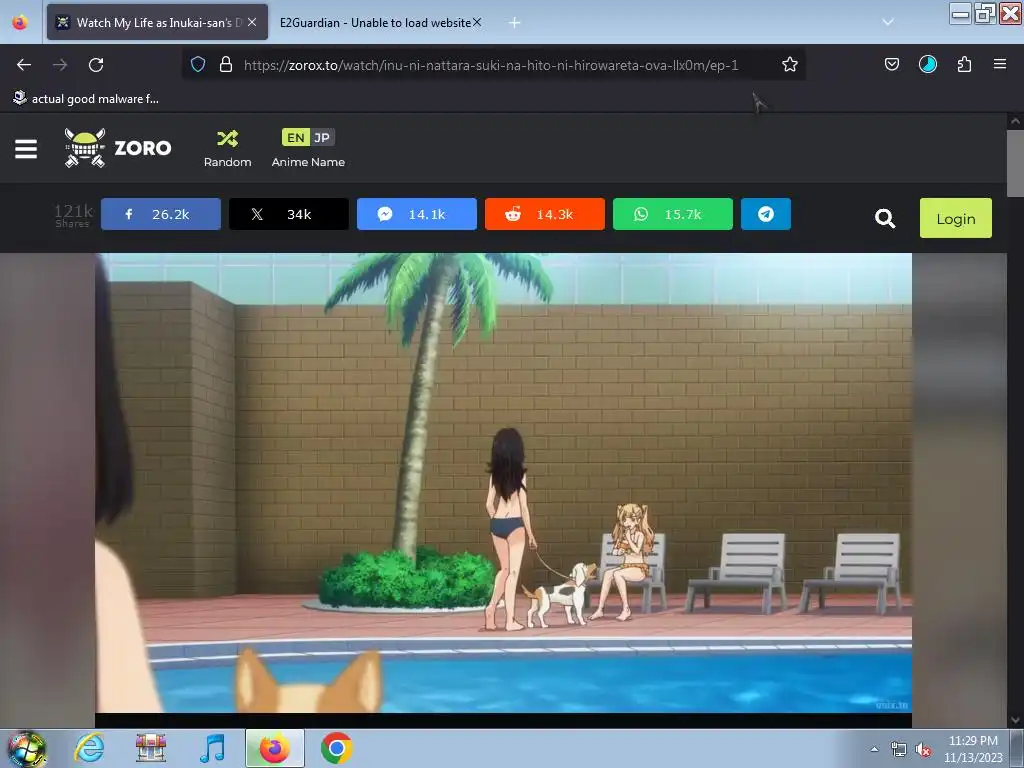Share on Facebook 26.2k button
Screen dimensions: 1024x768
(x=161, y=214)
